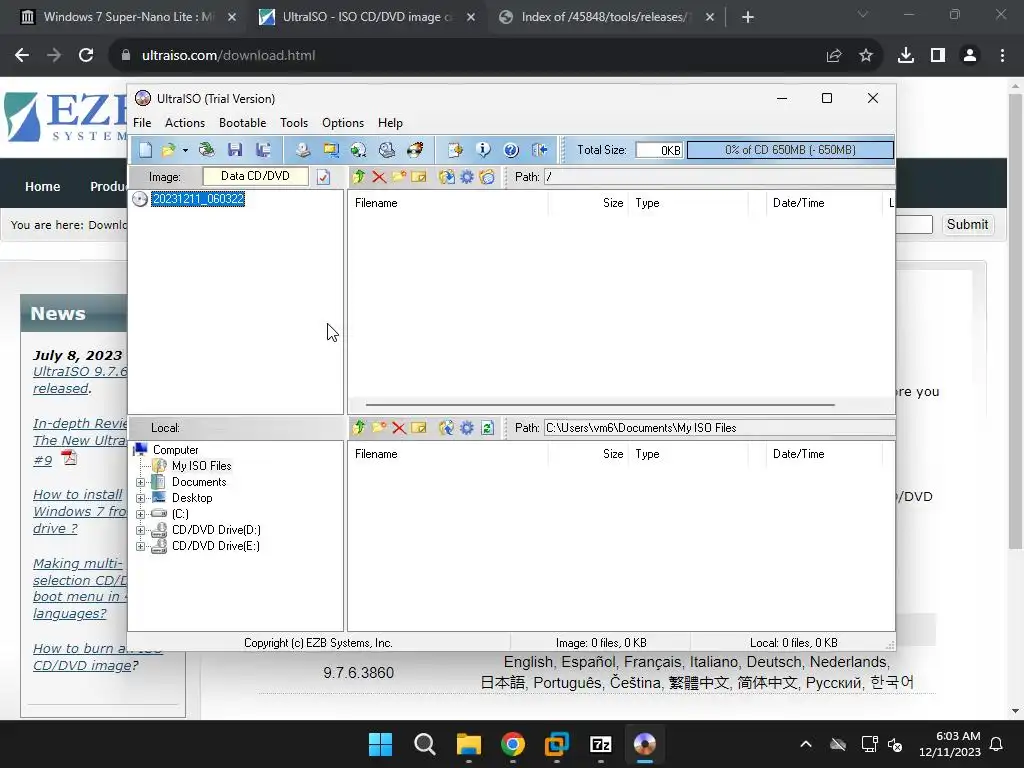Click the Open CD/DVD disc icon in toolbar
The image size is (1024, 768).
click(206, 150)
